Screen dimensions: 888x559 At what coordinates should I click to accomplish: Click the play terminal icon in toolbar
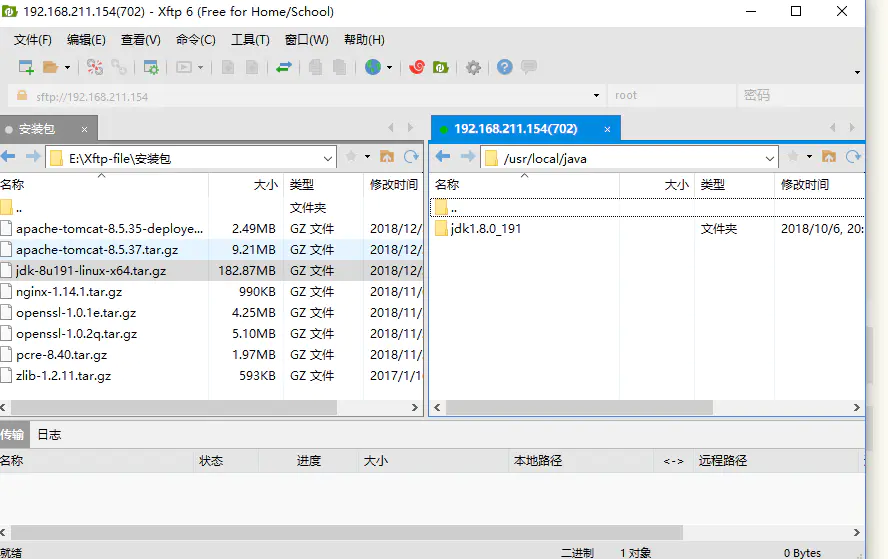point(183,67)
